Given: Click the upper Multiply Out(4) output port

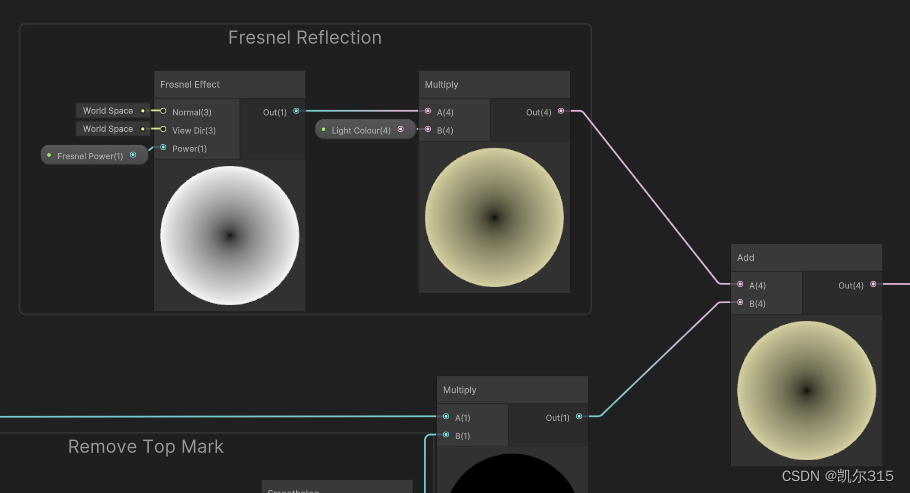Looking at the screenshot, I should pos(561,111).
